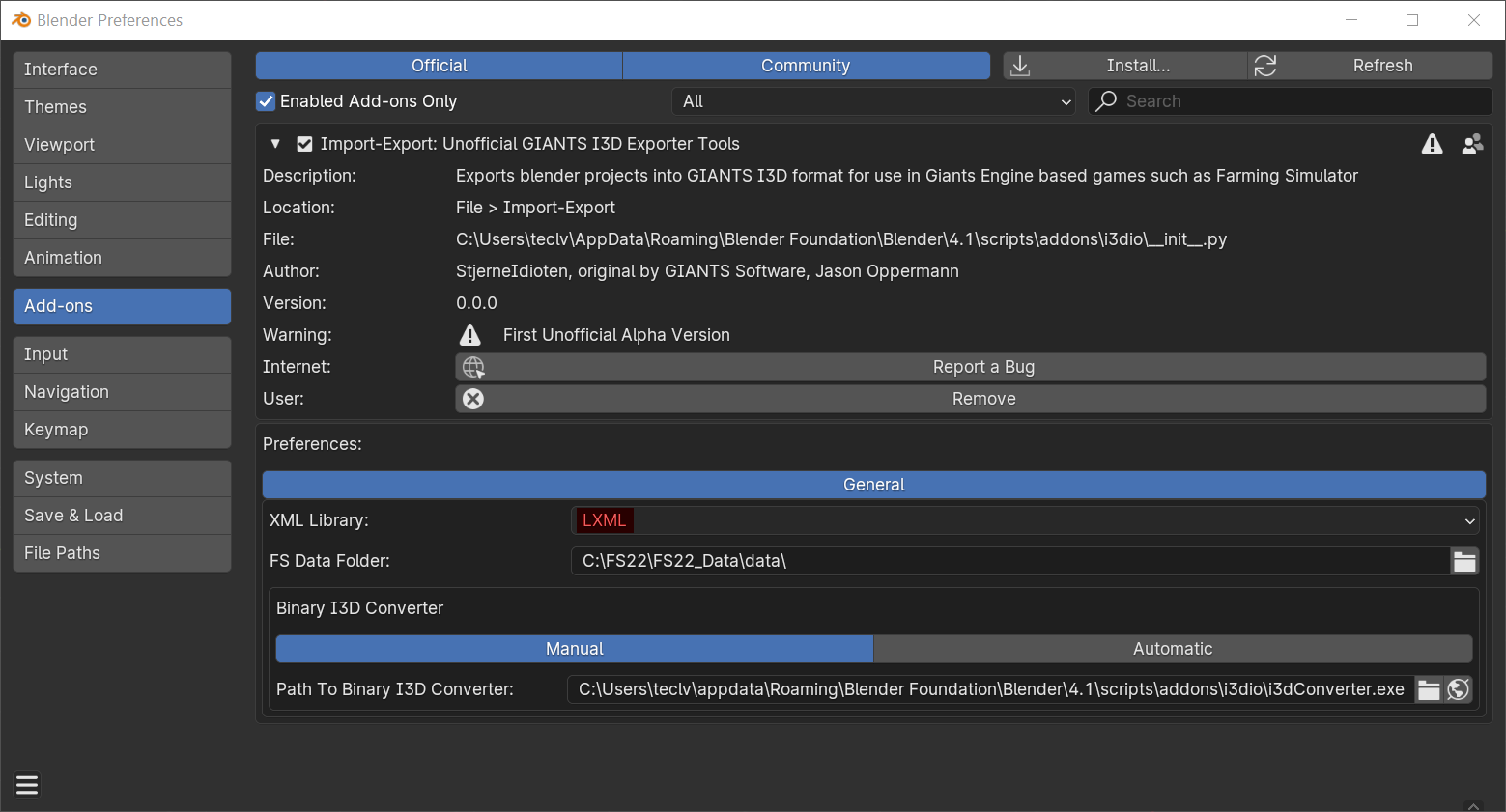Click the X icon on Remove row
The image size is (1506, 812).
click(x=473, y=399)
